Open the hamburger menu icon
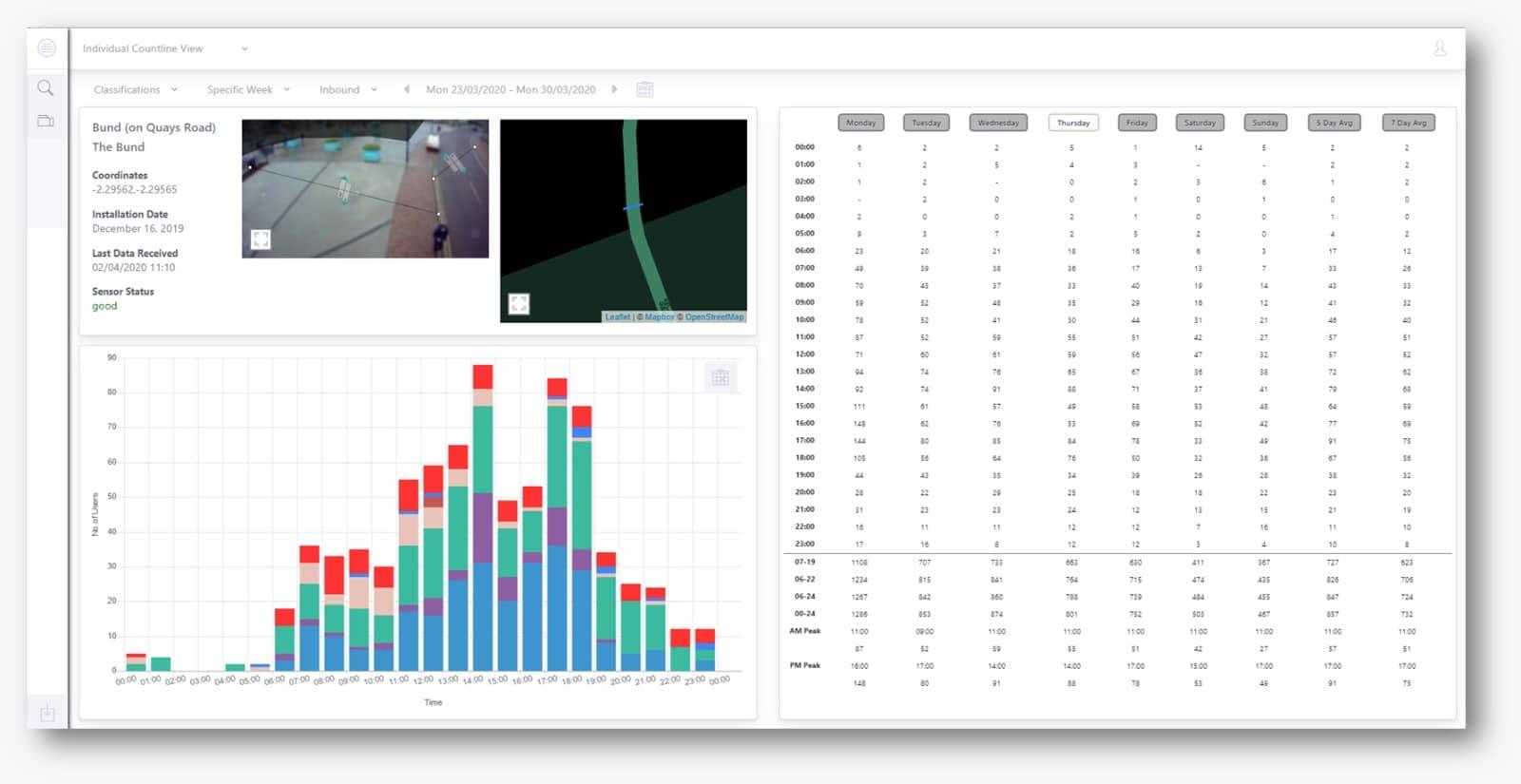 click(47, 48)
